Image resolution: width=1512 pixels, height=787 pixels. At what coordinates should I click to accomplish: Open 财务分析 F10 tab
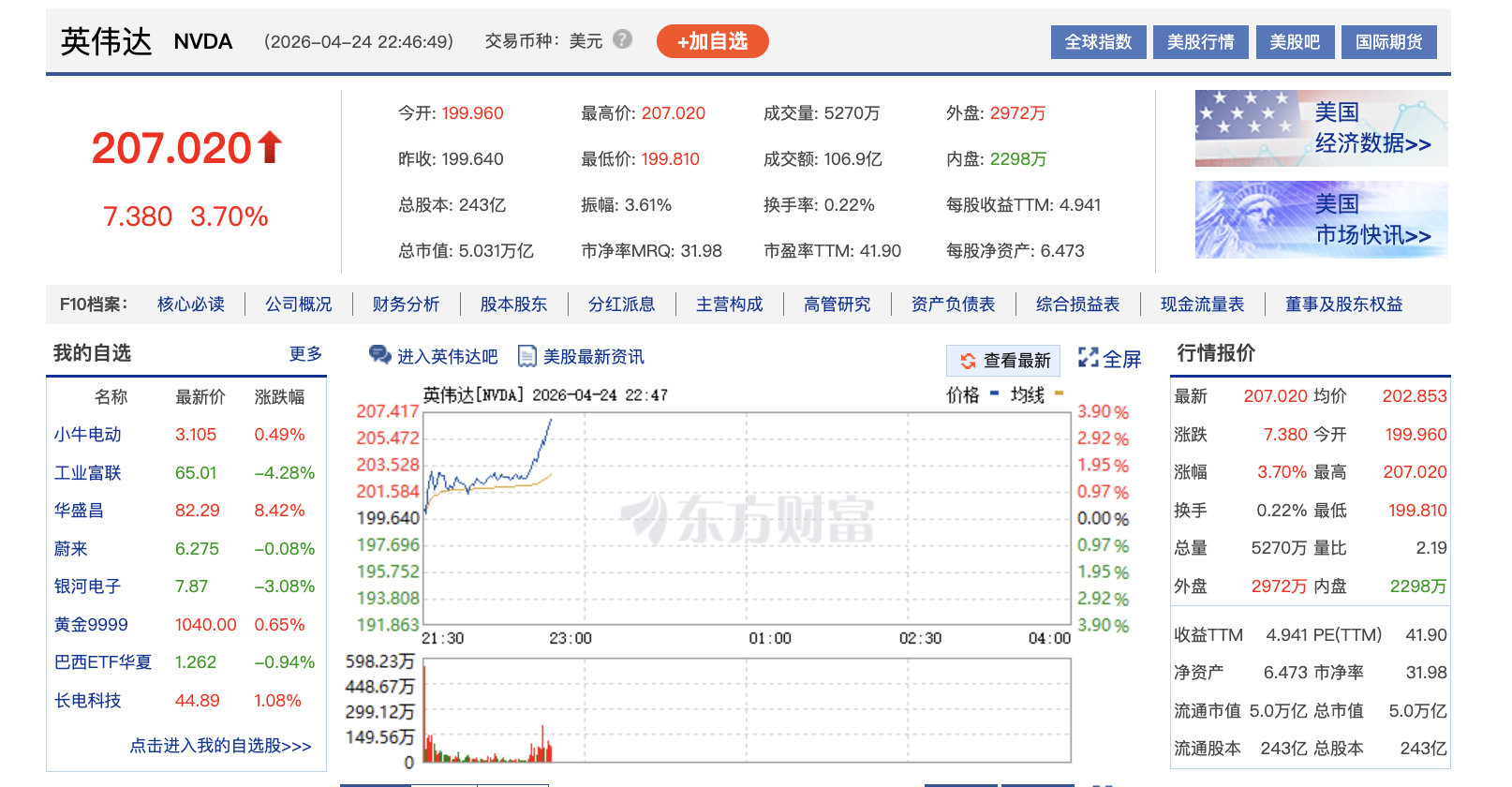(407, 304)
